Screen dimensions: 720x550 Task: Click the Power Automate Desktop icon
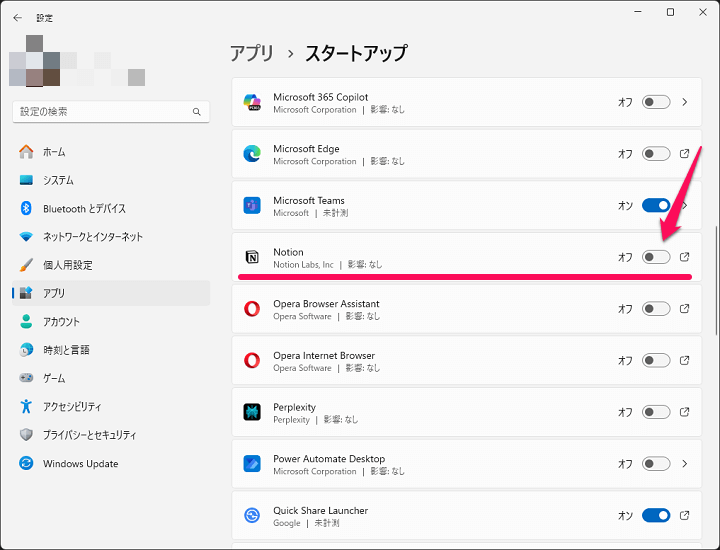pyautogui.click(x=252, y=464)
